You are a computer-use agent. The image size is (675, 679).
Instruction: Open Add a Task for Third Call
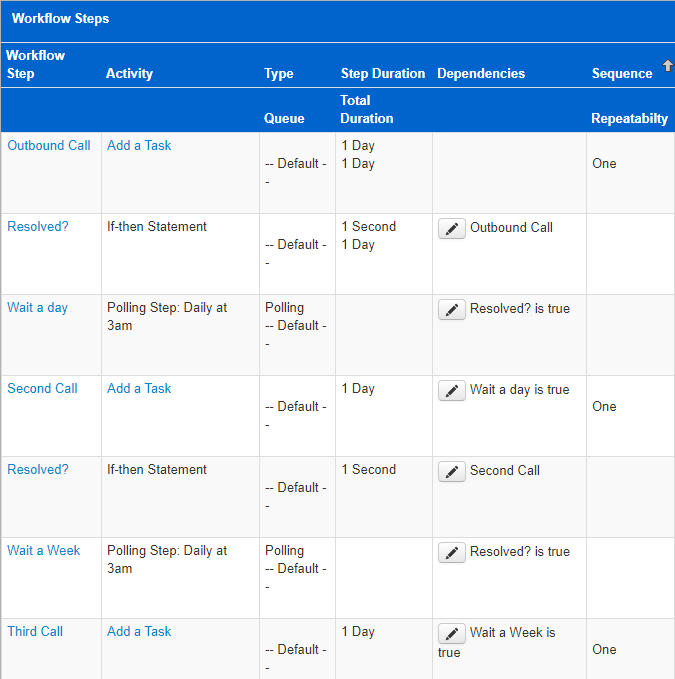point(139,631)
